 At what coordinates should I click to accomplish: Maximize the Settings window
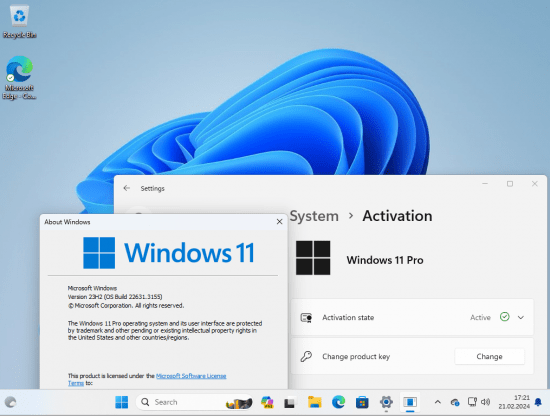coord(510,183)
